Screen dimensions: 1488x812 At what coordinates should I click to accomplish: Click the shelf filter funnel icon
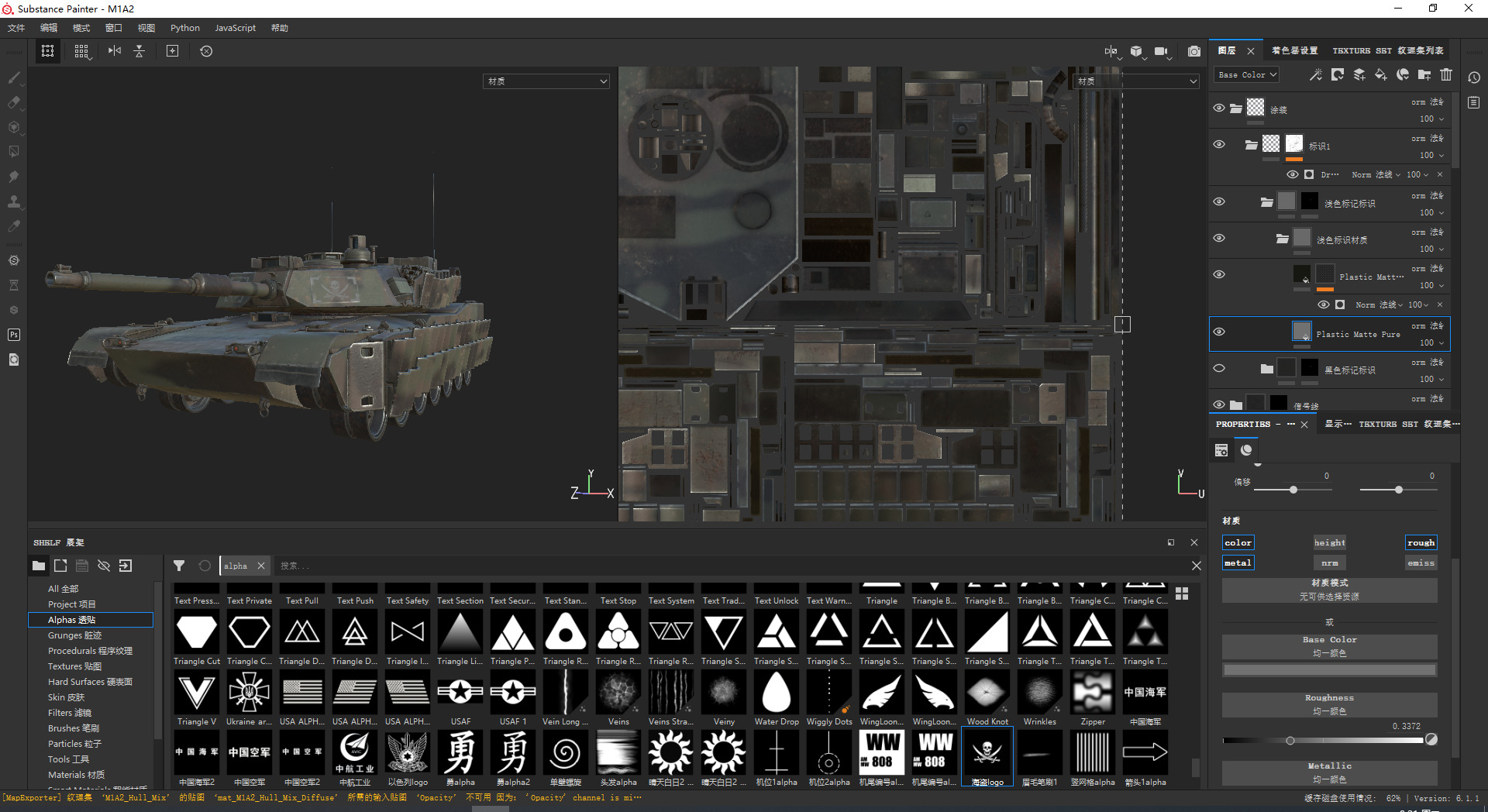tap(179, 566)
